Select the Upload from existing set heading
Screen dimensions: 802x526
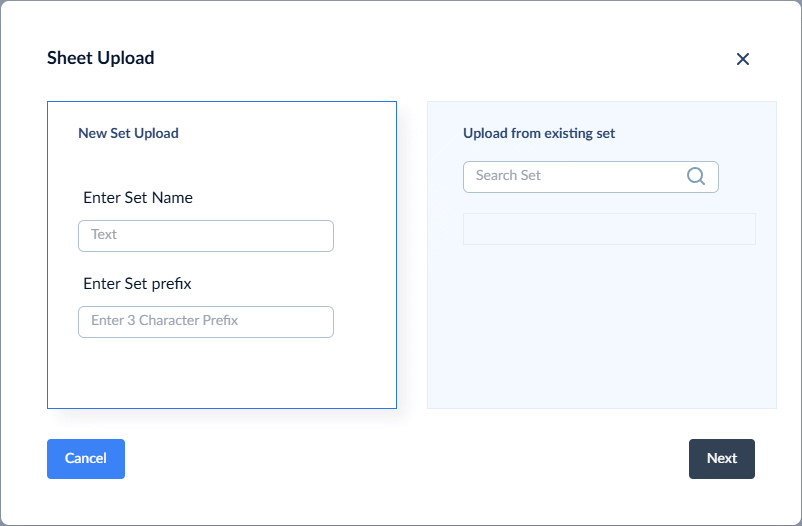(x=539, y=133)
